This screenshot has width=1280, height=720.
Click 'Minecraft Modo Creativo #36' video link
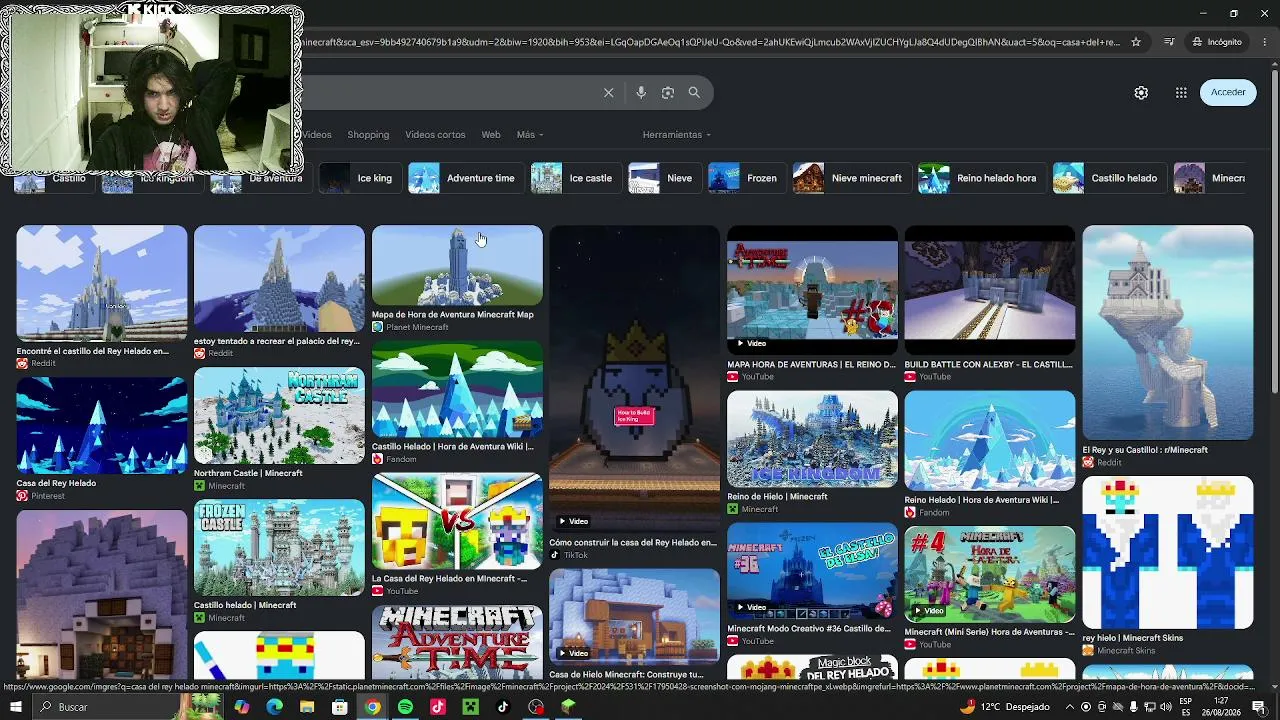809,628
